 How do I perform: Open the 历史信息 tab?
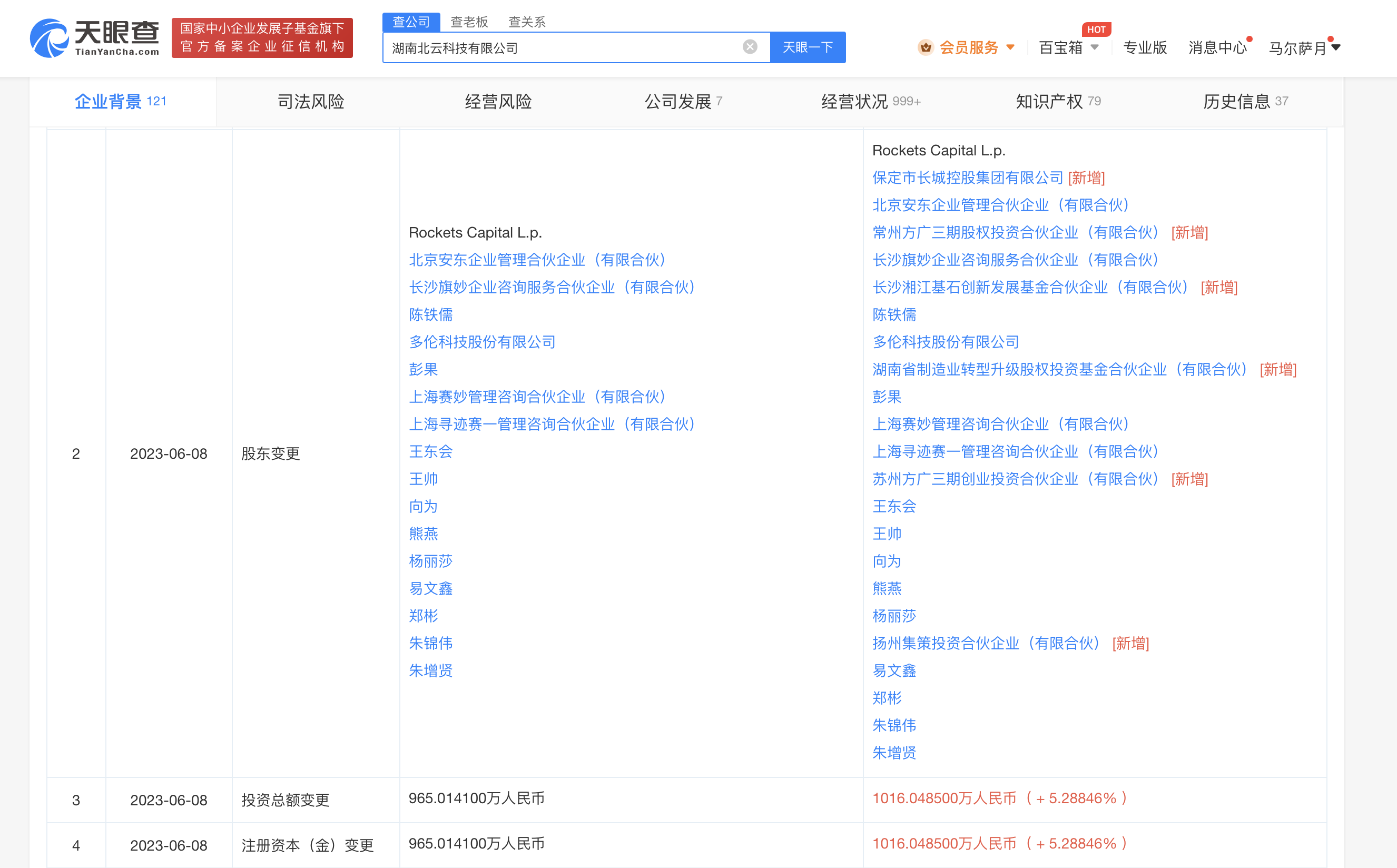[x=1245, y=102]
